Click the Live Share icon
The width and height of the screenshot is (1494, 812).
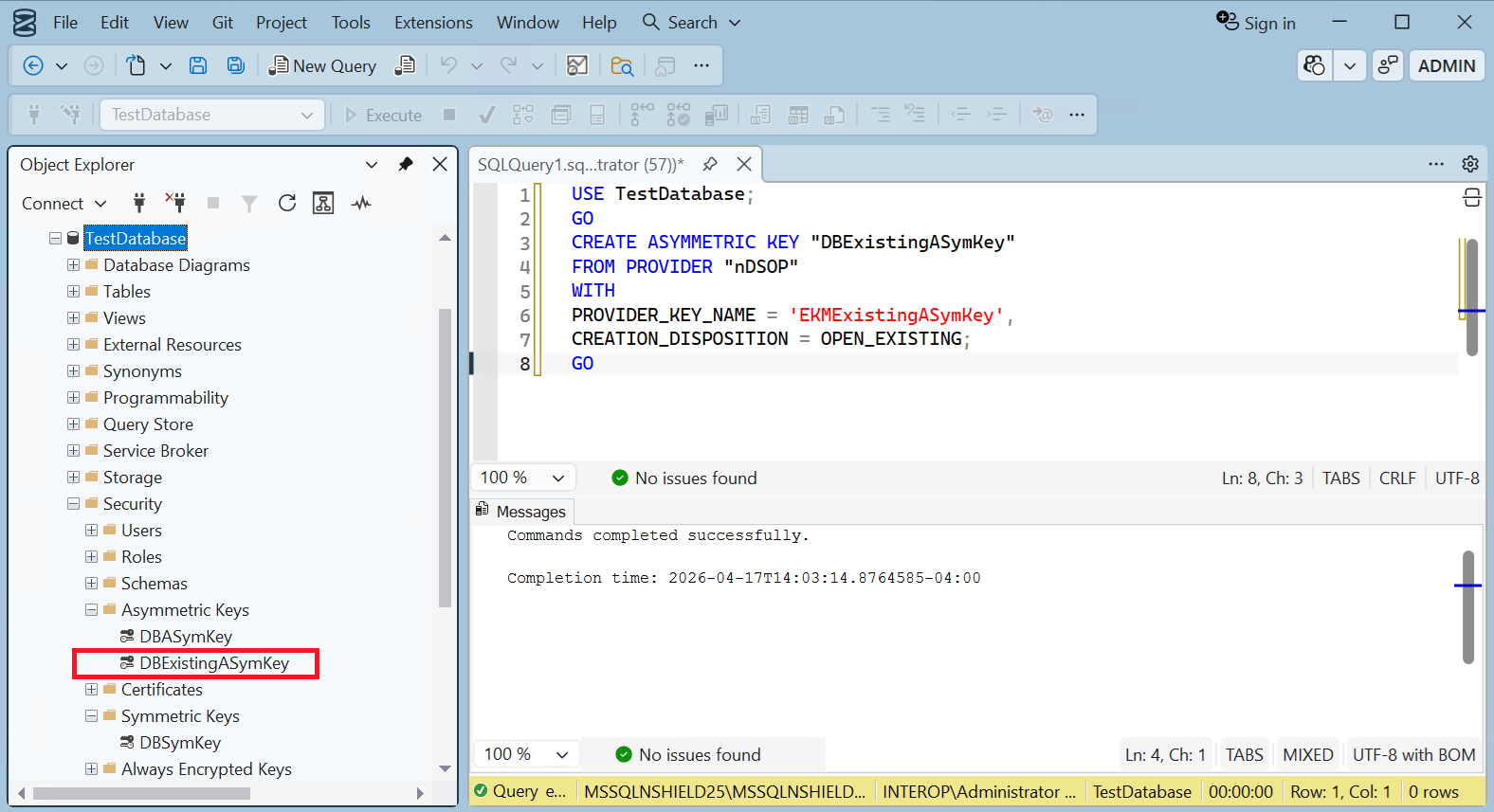1388,65
